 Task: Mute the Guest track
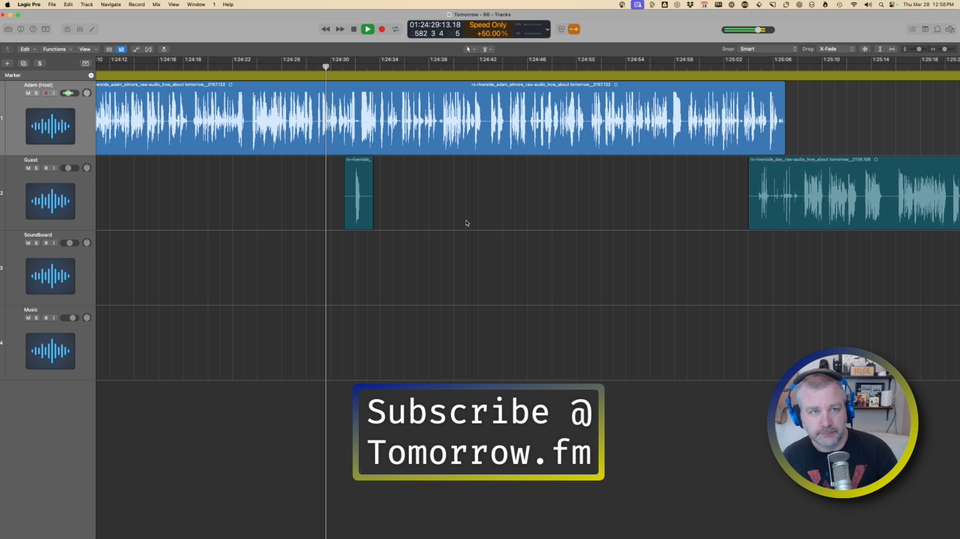pos(28,168)
